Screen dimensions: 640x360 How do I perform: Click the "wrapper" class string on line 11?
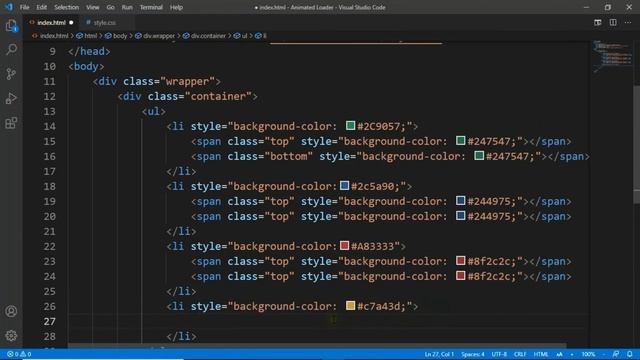pos(187,81)
